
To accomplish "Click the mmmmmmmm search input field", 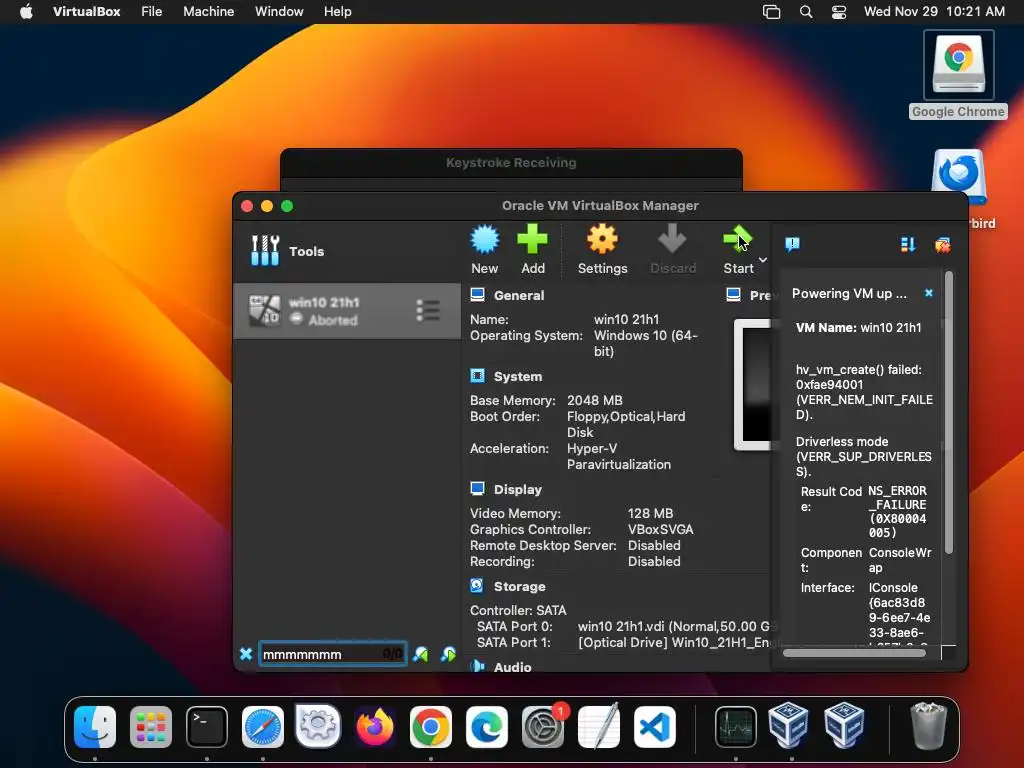I will [333, 654].
